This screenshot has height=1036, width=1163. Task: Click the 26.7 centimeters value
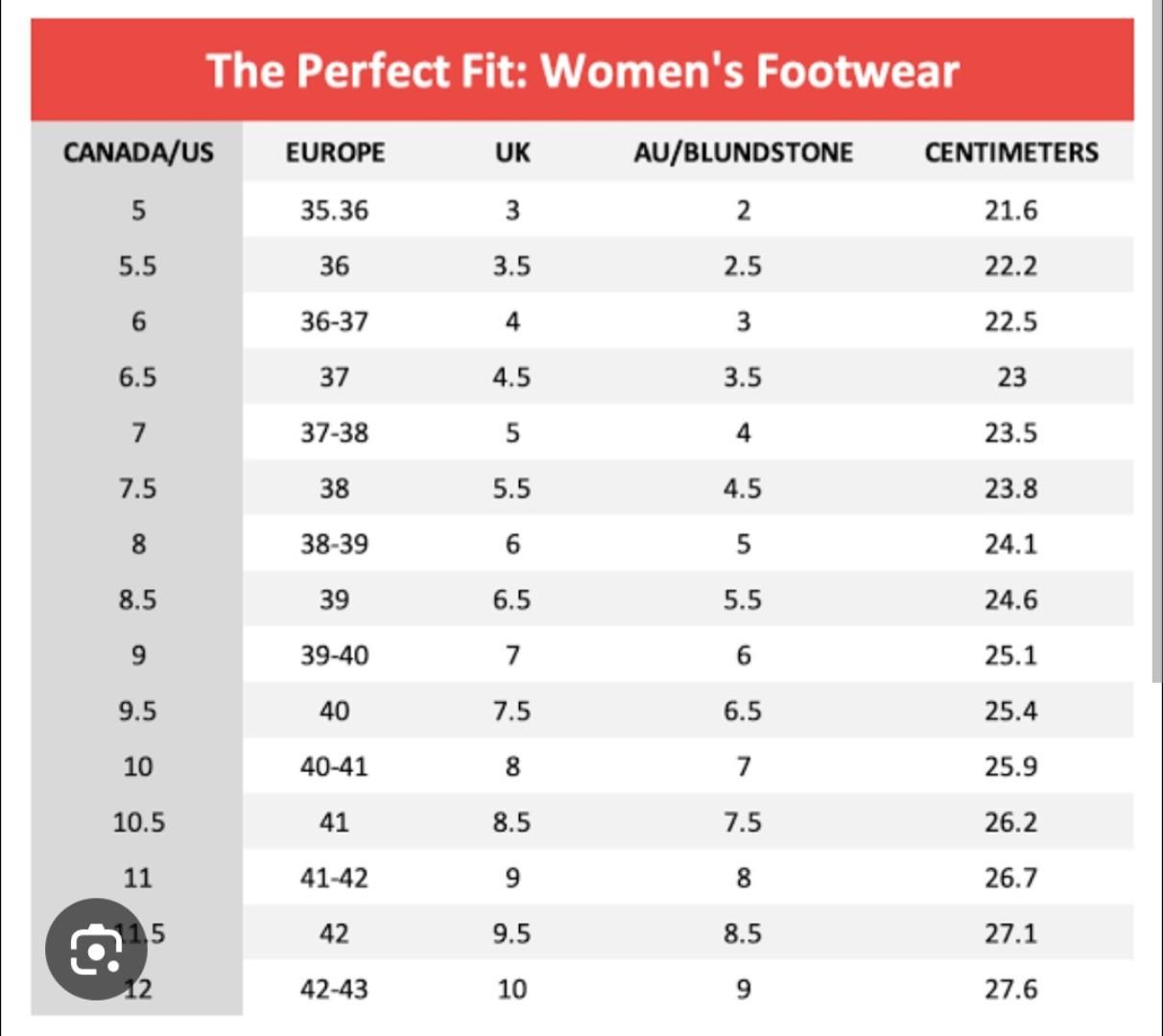(1010, 878)
